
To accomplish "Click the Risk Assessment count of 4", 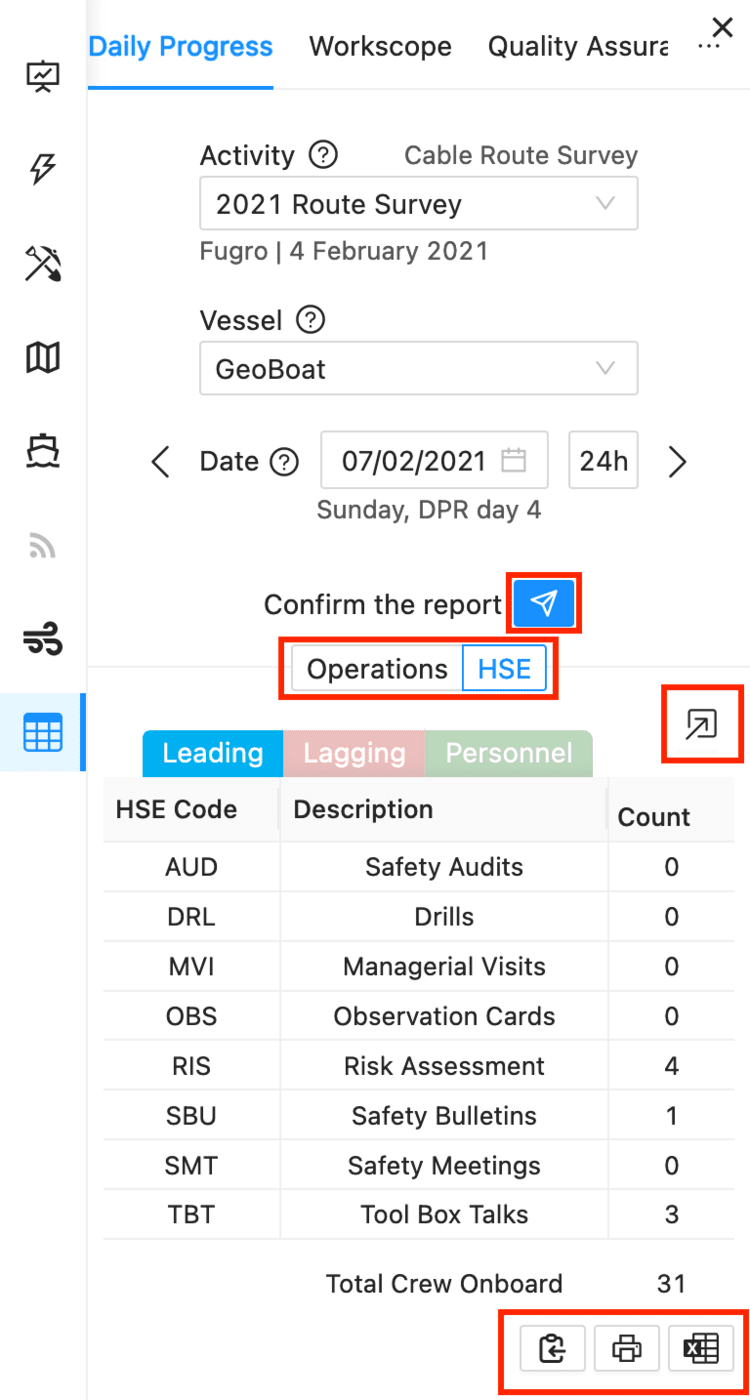I will pyautogui.click(x=671, y=1066).
